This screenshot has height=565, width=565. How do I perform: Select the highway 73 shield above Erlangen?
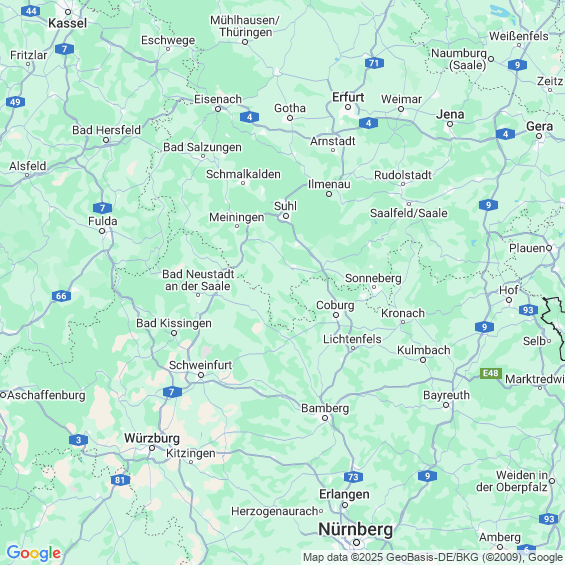tap(353, 477)
